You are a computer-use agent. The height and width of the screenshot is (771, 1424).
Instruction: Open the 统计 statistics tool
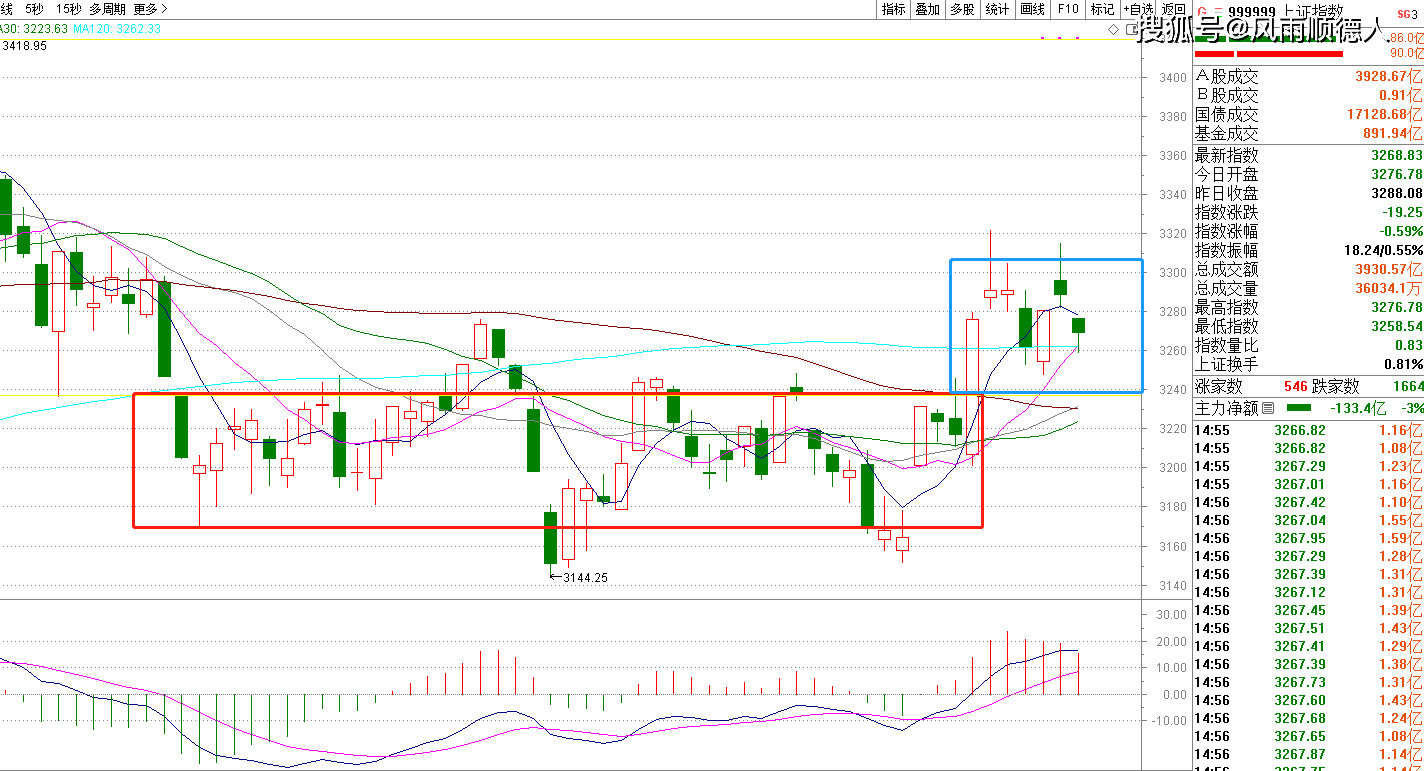[x=997, y=9]
